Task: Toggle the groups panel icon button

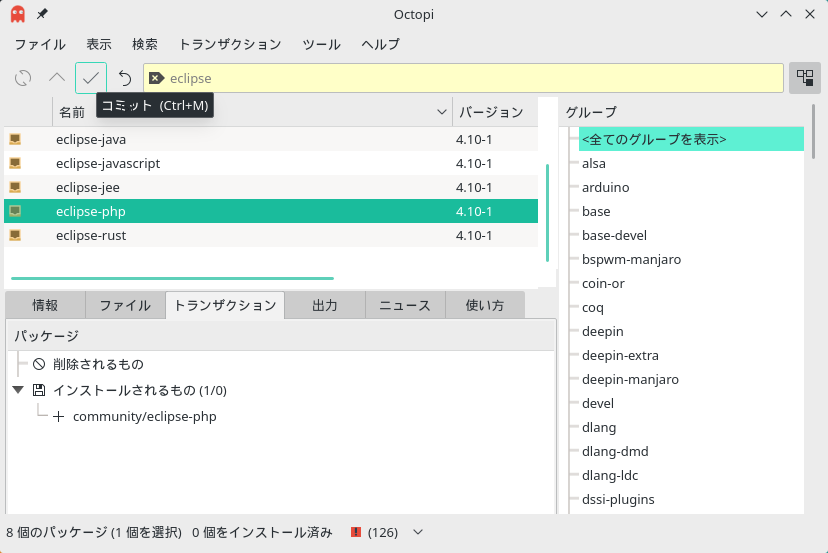Action: point(805,78)
